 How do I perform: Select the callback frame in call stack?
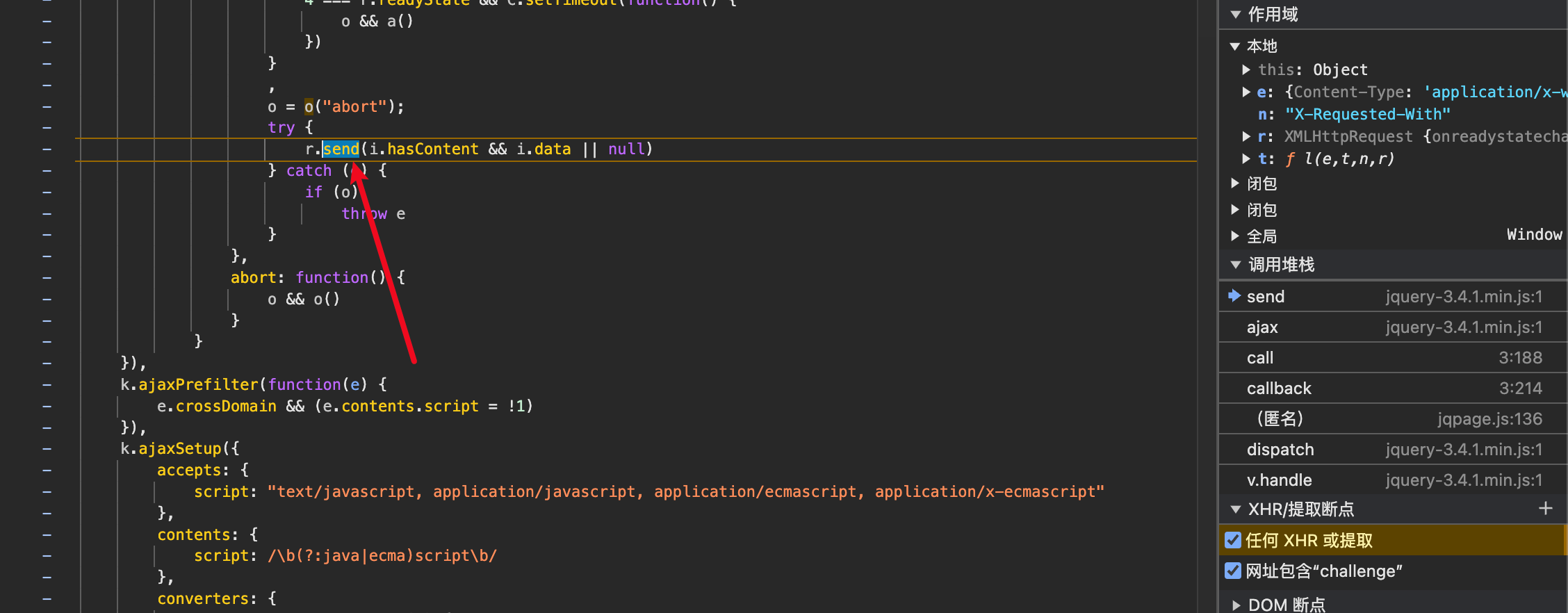pyautogui.click(x=1279, y=389)
